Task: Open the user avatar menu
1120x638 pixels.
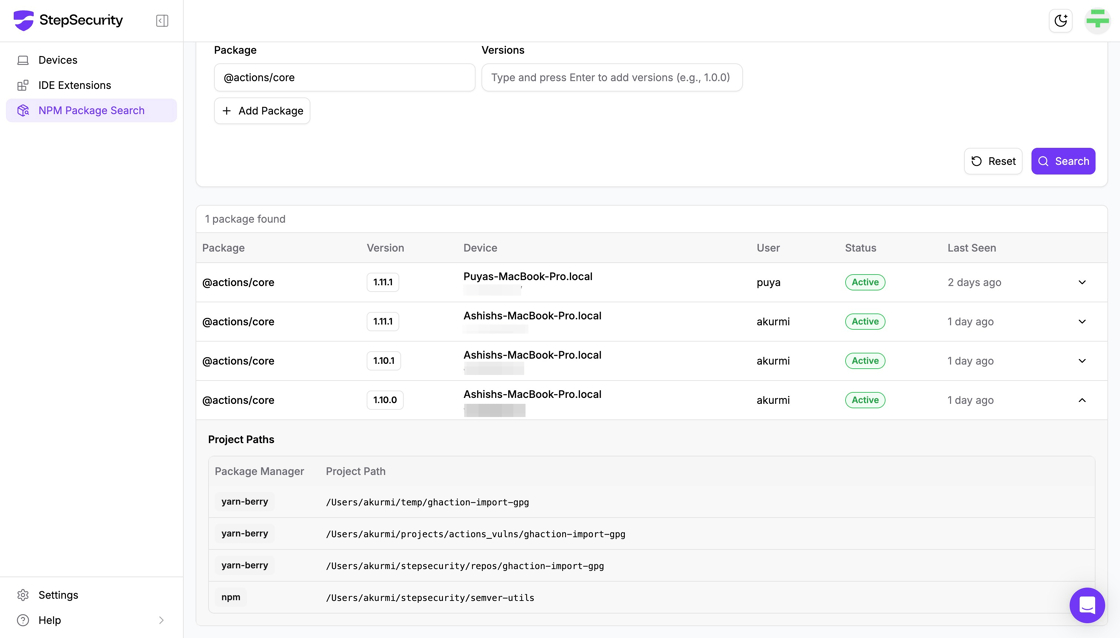Action: (x=1097, y=20)
